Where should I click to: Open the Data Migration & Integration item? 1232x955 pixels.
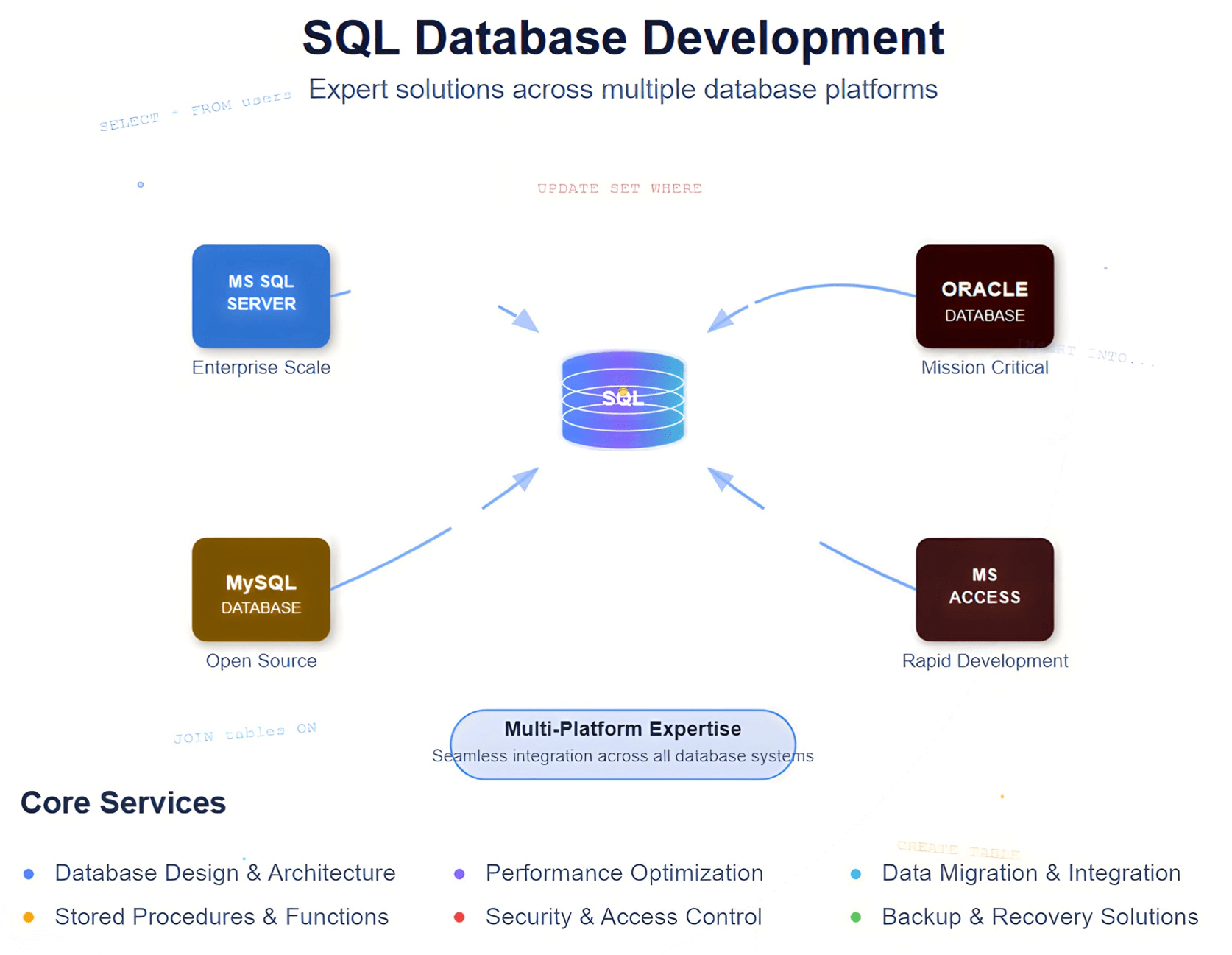[1030, 873]
